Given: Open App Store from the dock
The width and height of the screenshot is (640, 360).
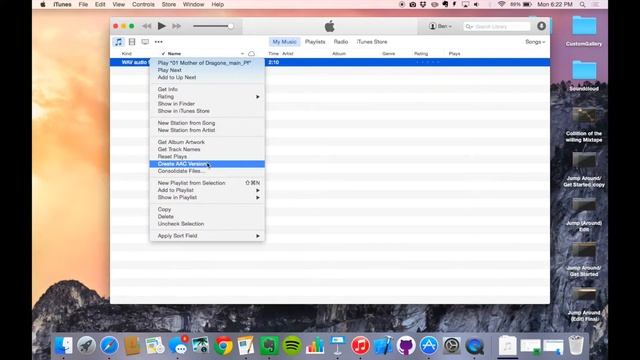Looking at the screenshot, I should pos(429,346).
